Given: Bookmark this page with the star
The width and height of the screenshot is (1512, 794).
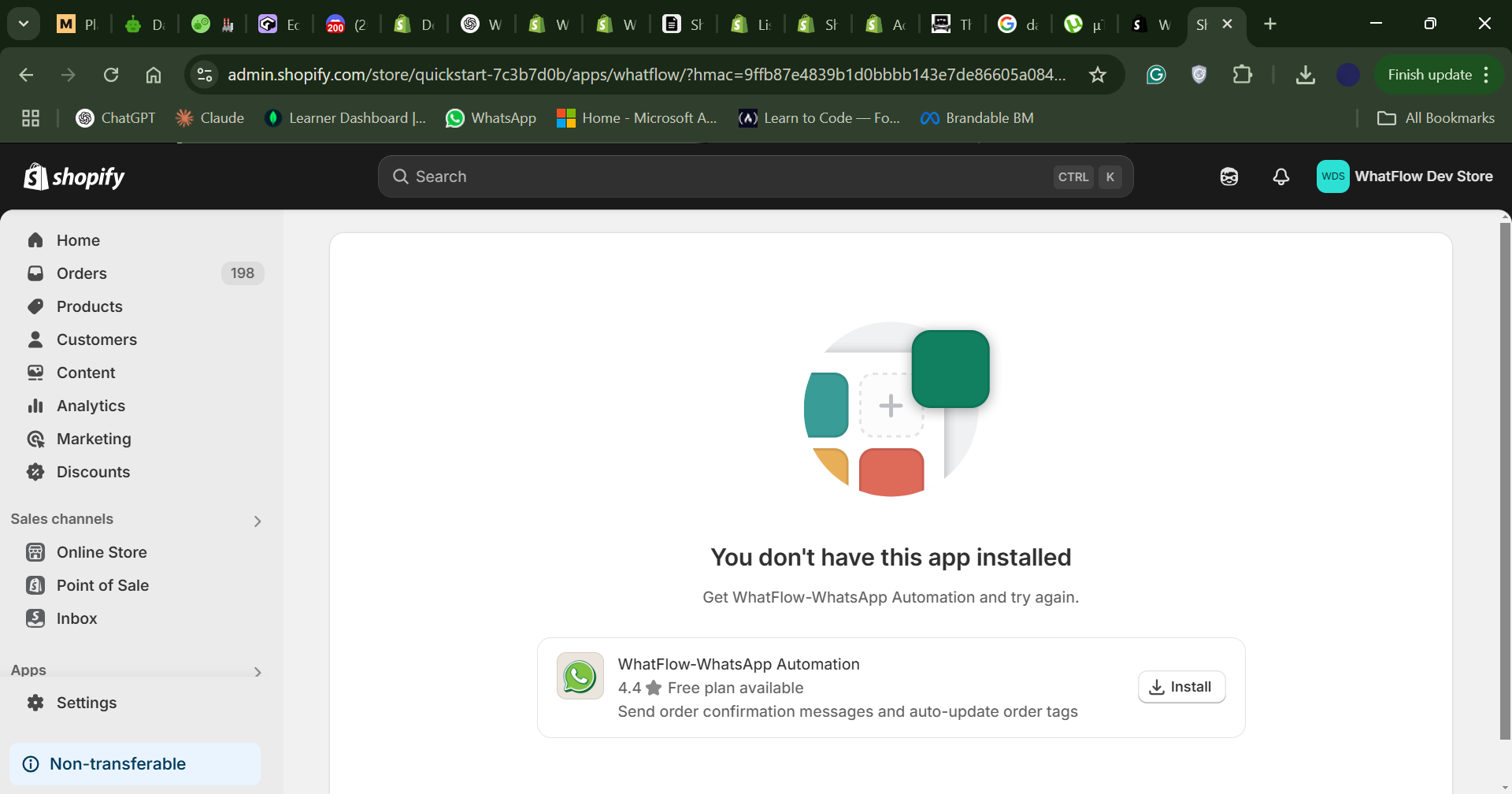Looking at the screenshot, I should click(x=1098, y=75).
